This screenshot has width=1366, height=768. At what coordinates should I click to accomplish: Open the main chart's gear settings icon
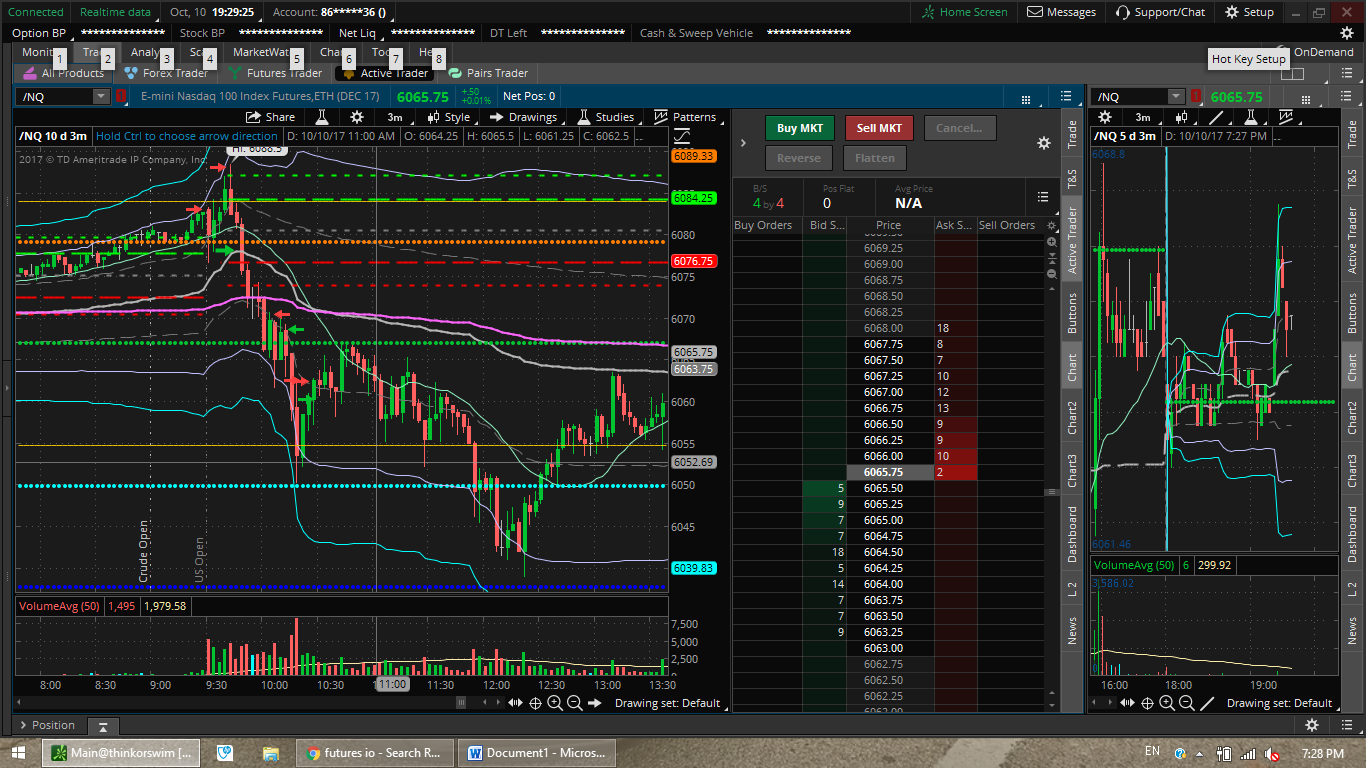[x=356, y=117]
